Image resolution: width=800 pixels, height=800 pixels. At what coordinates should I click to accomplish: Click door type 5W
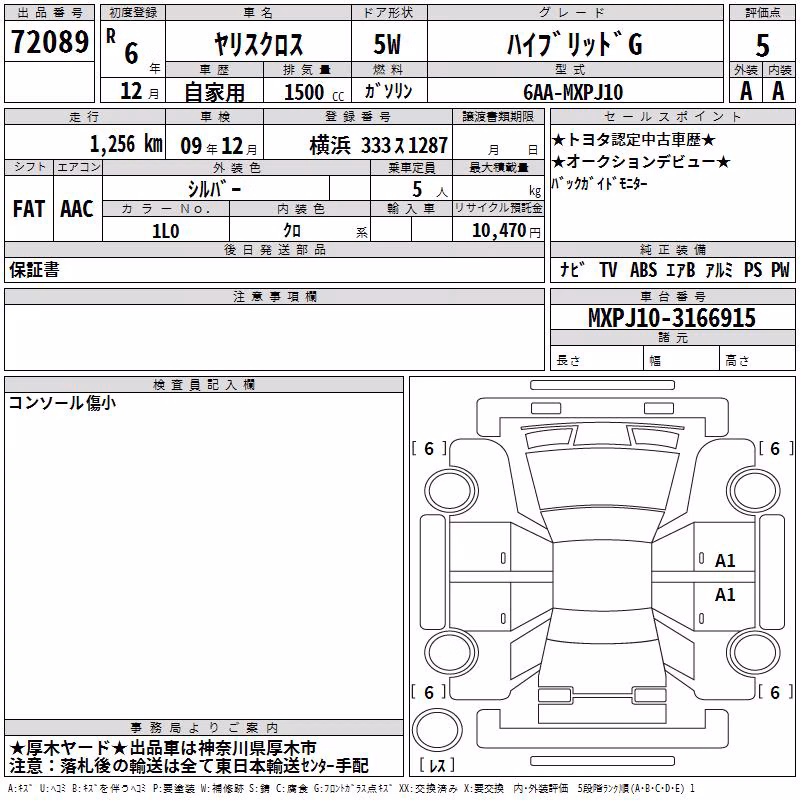[387, 44]
